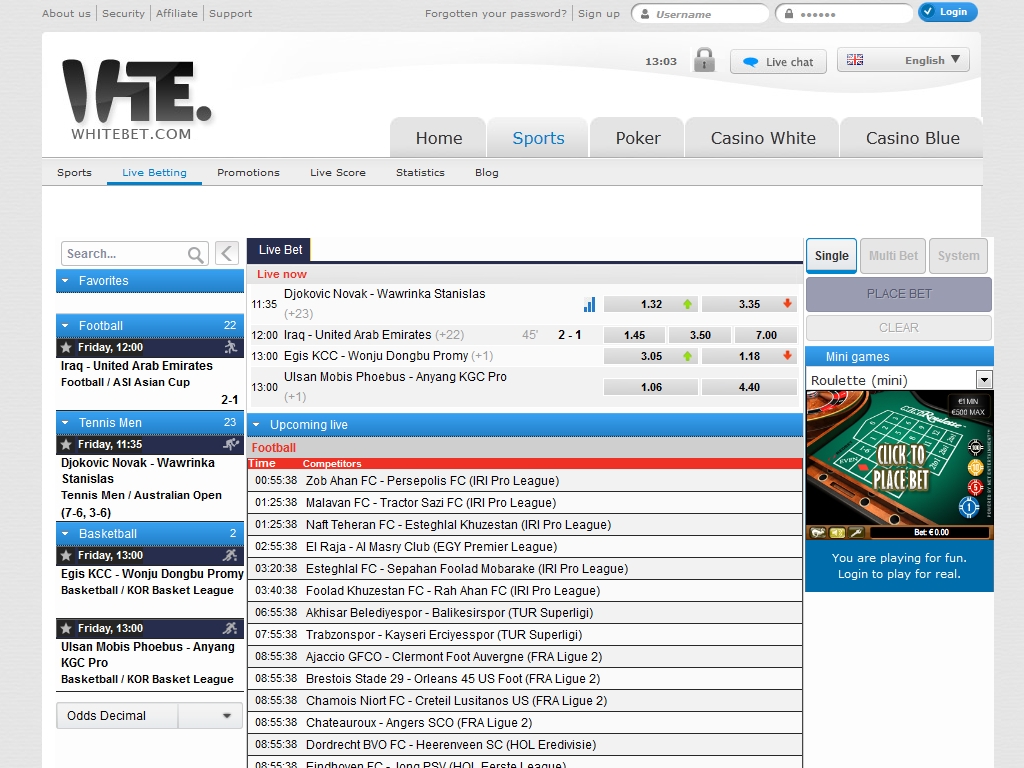Open the Casino White tab

[763, 138]
